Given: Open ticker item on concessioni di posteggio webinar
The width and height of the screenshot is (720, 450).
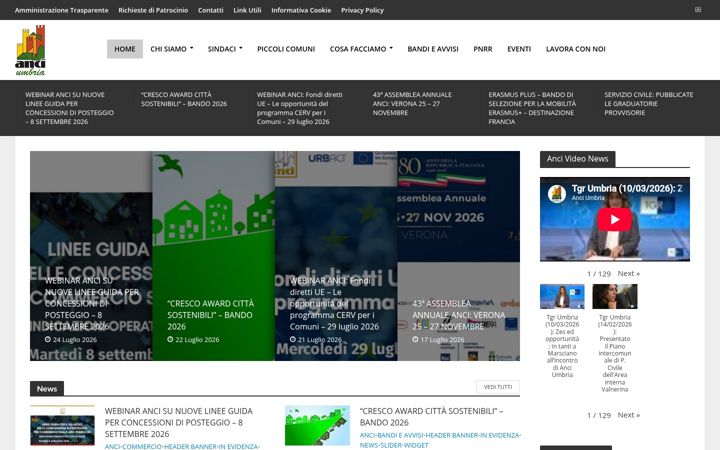Looking at the screenshot, I should tap(70, 108).
